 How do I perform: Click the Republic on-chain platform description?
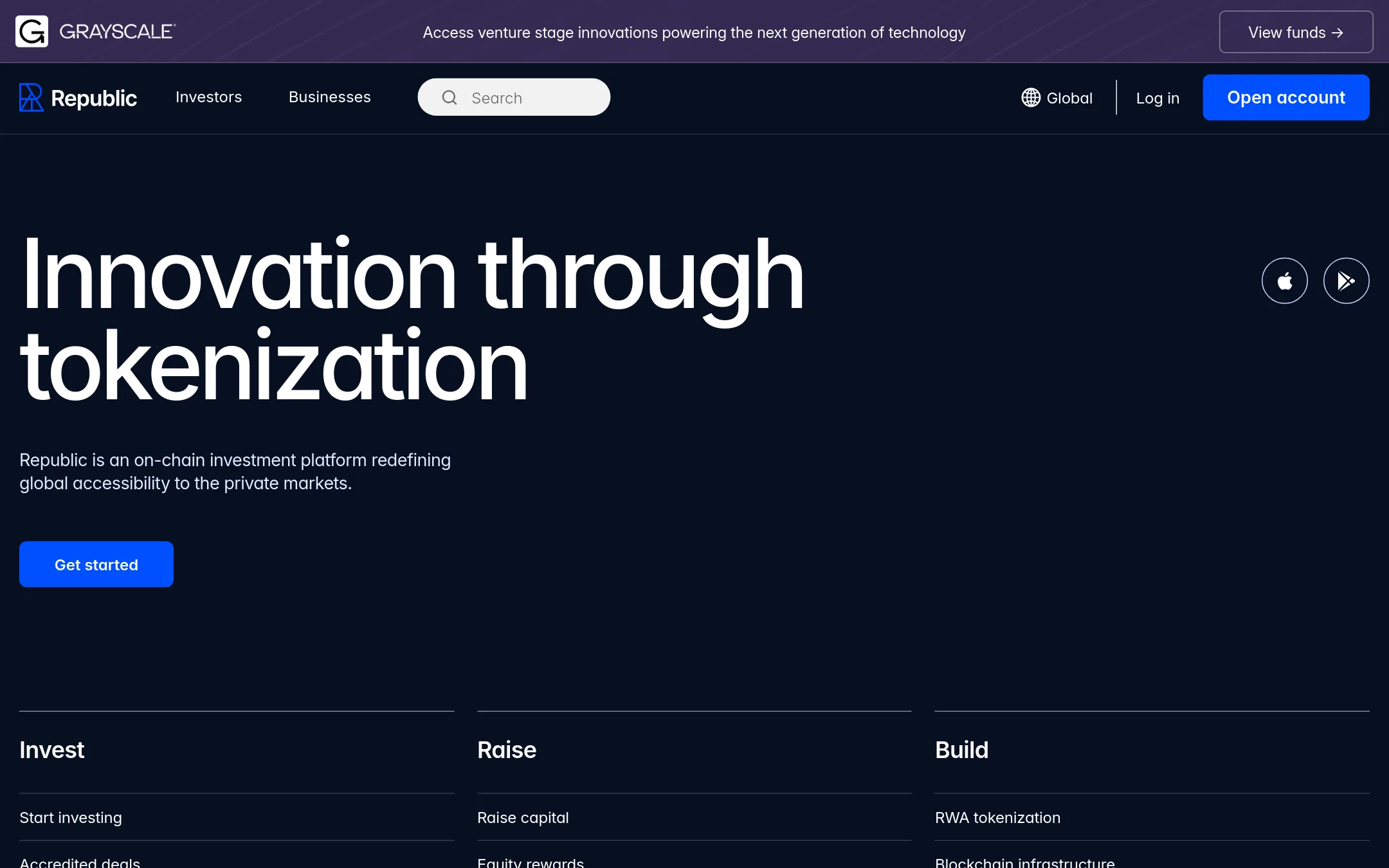pyautogui.click(x=235, y=471)
